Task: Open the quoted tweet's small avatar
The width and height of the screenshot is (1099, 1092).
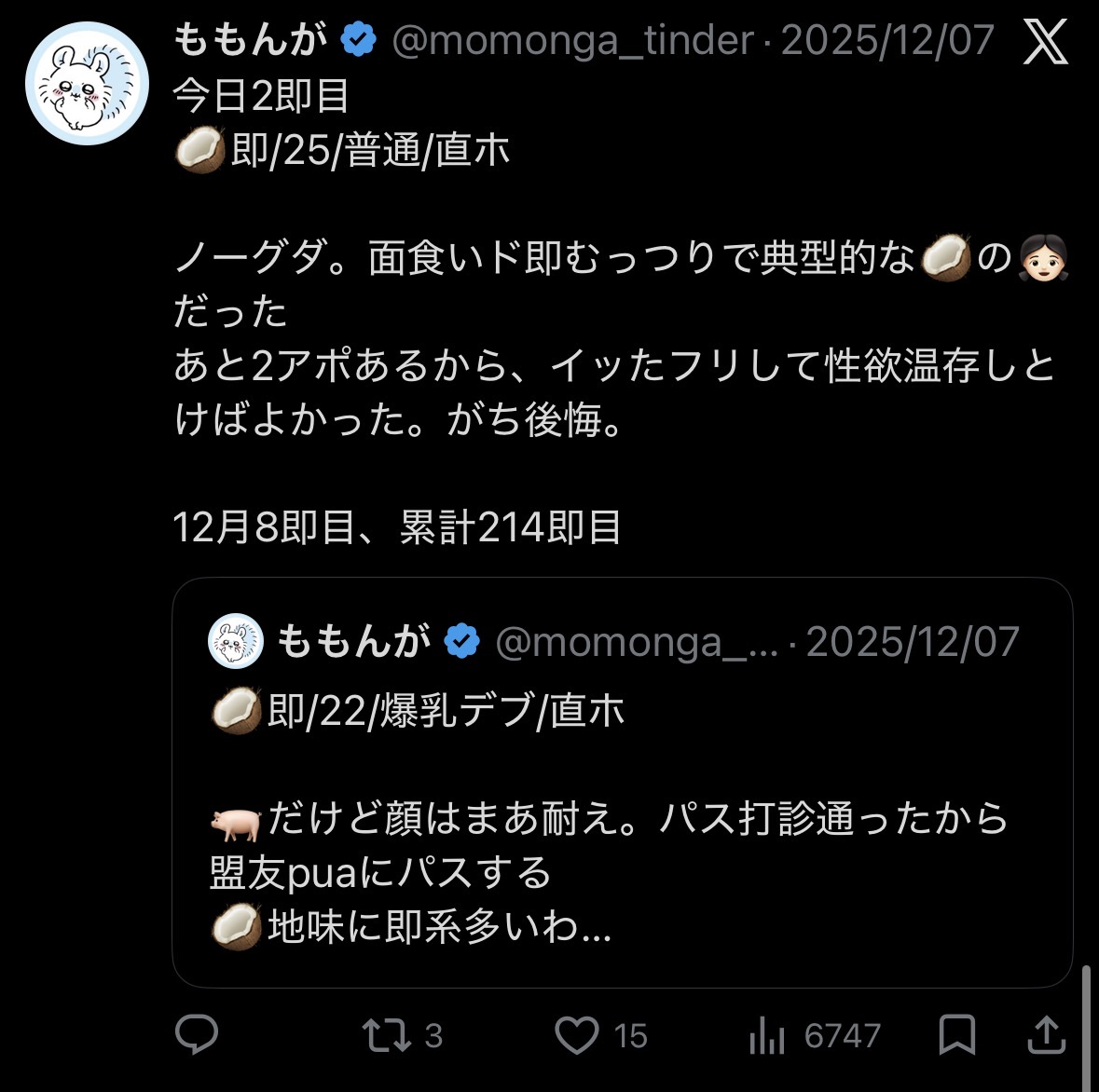Action: 236,641
